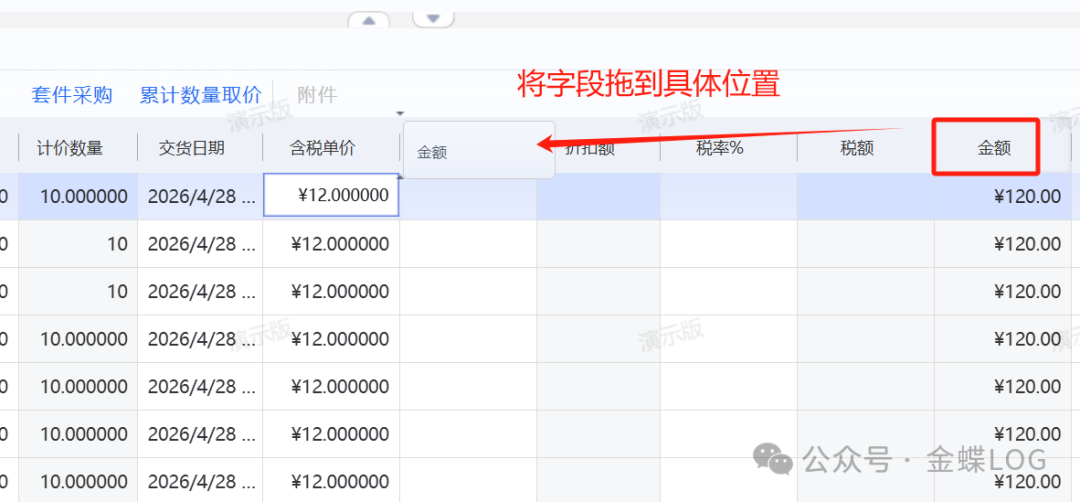Click the 交货日期 column header

point(192,148)
